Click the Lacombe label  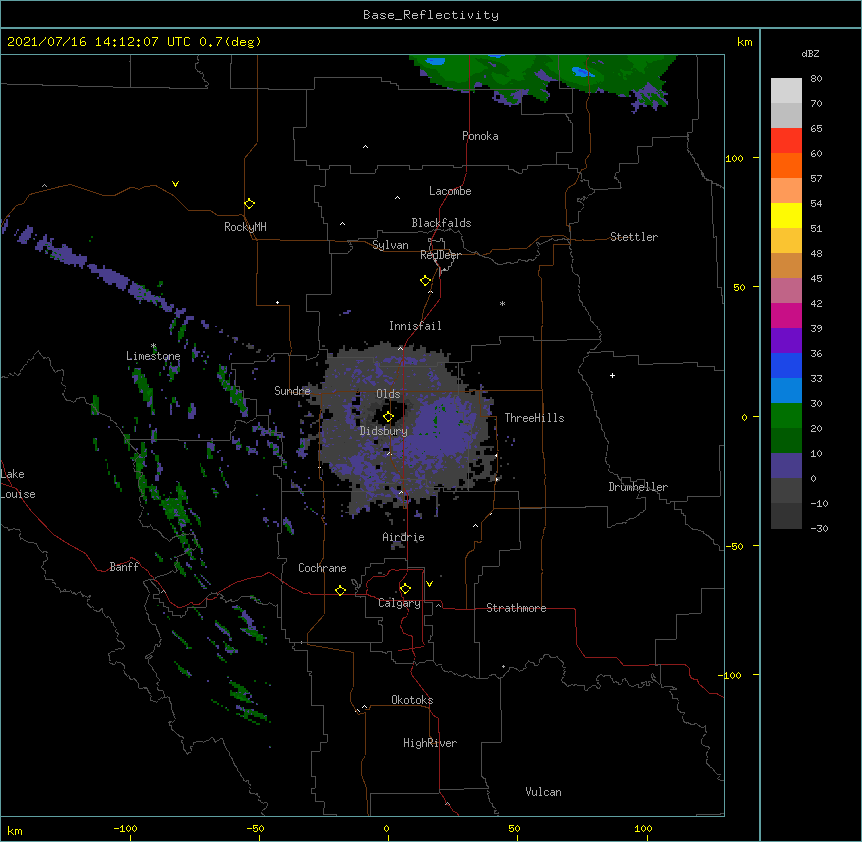(x=450, y=191)
